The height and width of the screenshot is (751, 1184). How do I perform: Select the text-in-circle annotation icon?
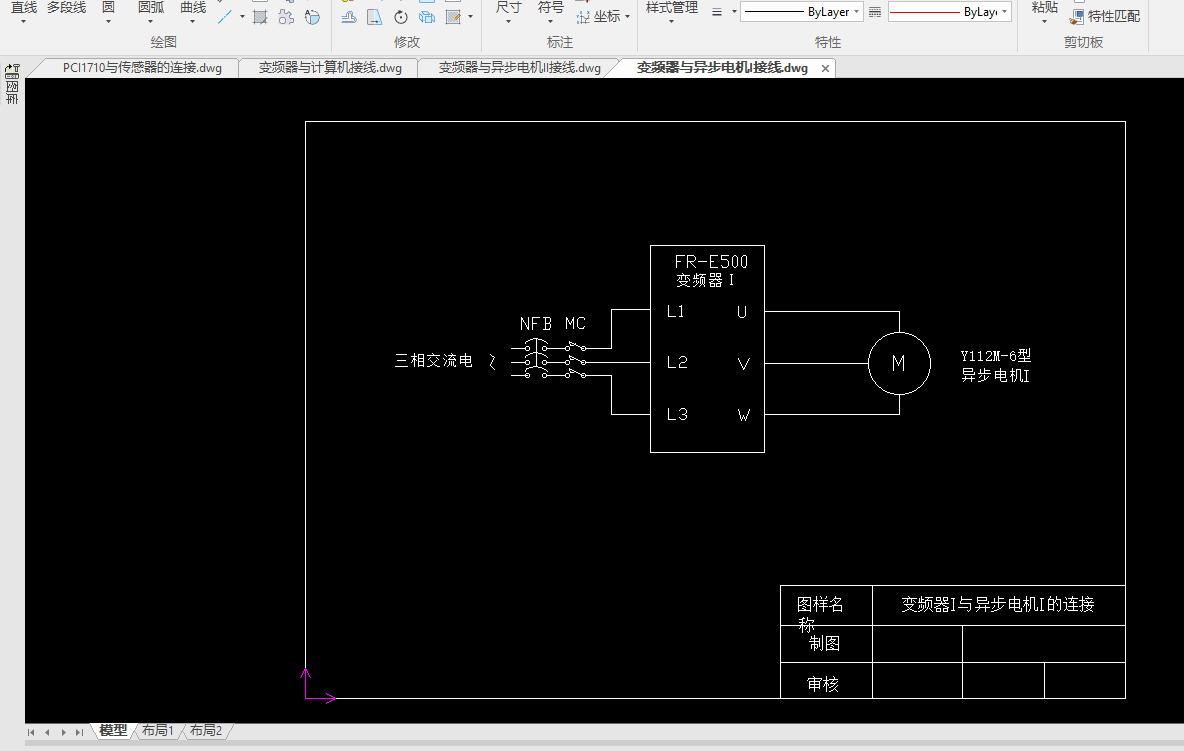coord(312,17)
